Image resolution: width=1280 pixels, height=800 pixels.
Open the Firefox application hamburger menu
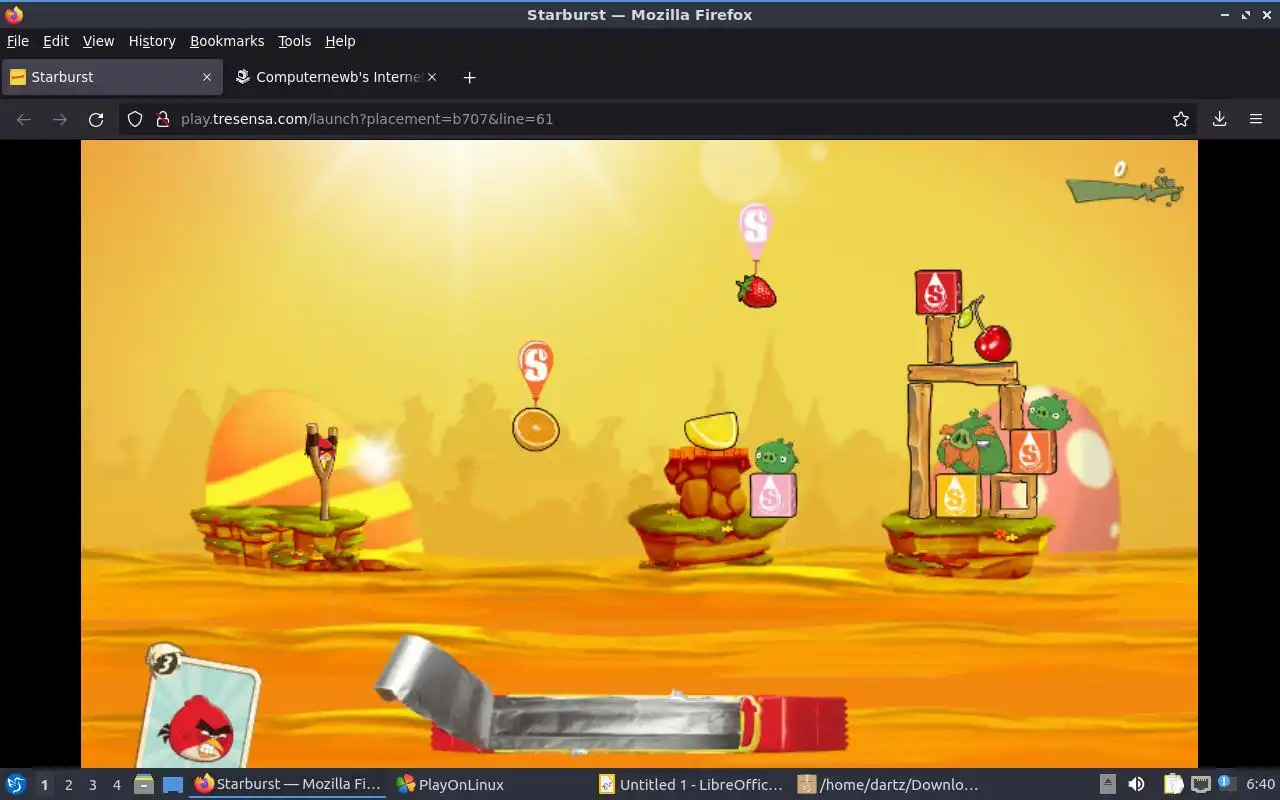[x=1256, y=119]
